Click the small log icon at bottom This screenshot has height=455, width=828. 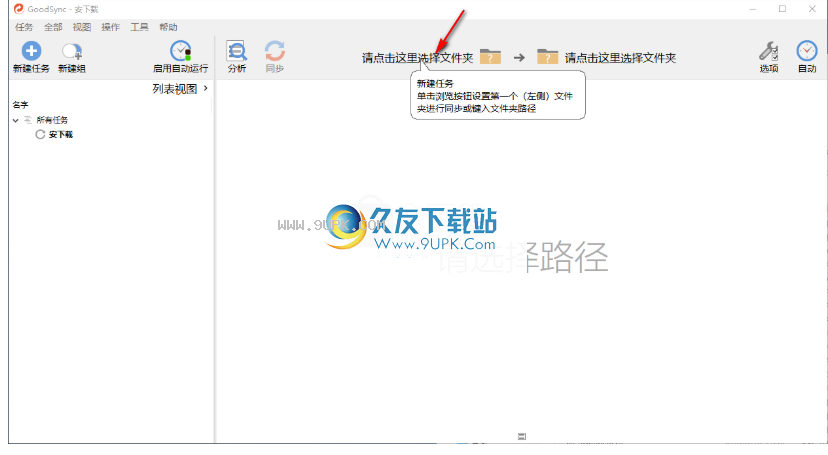(x=522, y=436)
